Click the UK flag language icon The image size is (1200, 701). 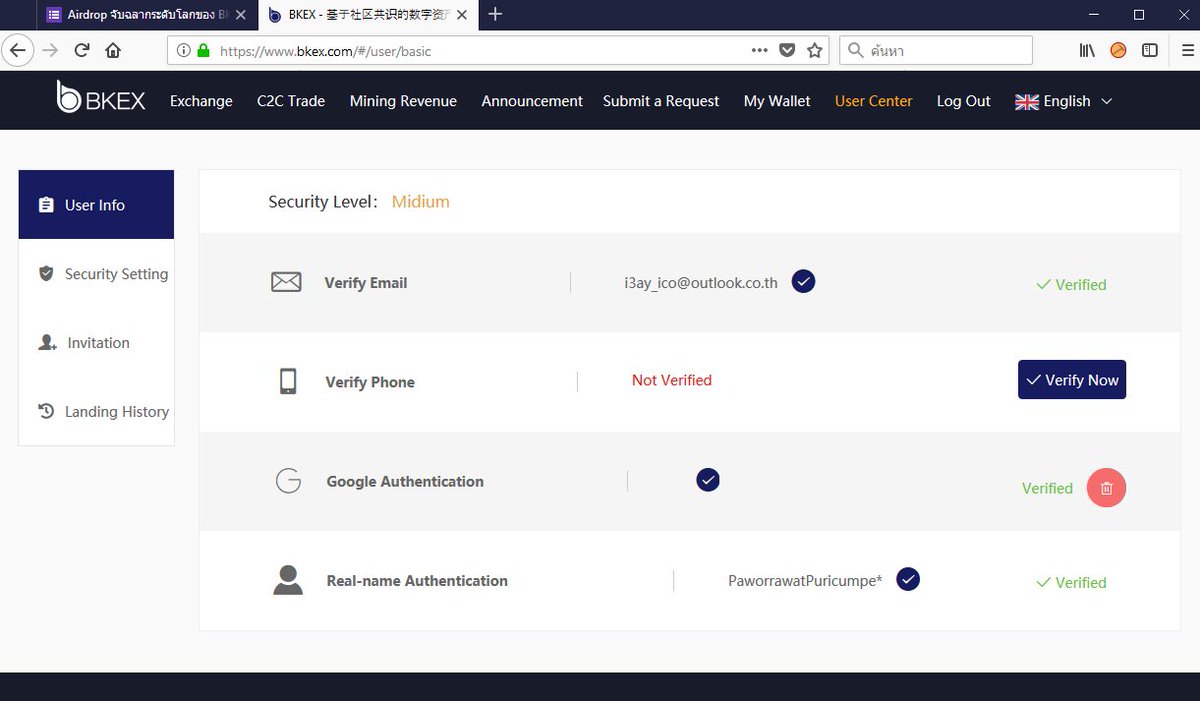pyautogui.click(x=1027, y=102)
